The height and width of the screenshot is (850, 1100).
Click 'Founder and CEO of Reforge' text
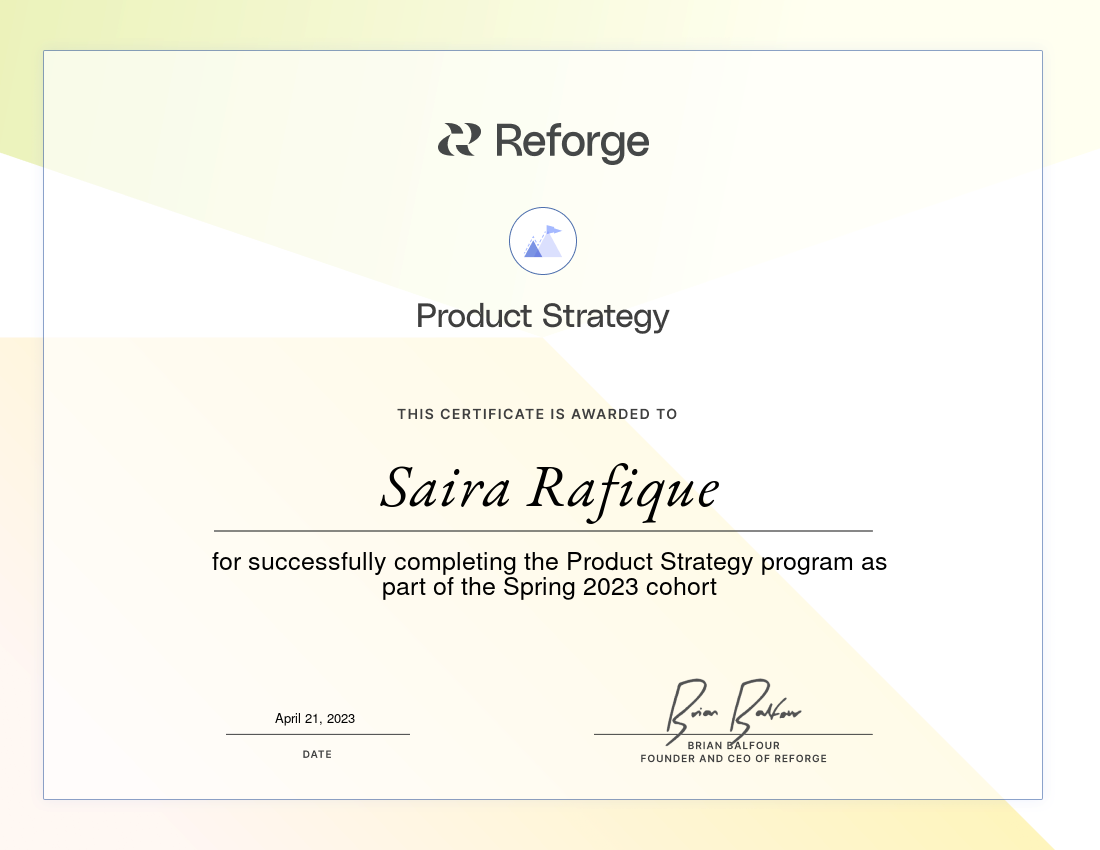pyautogui.click(x=733, y=759)
